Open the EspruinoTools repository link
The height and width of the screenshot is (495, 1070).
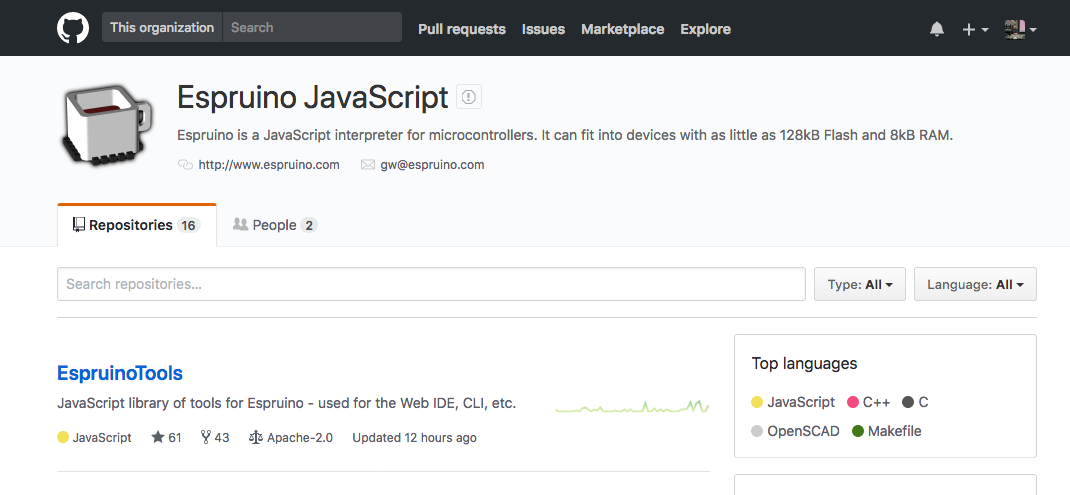point(120,373)
